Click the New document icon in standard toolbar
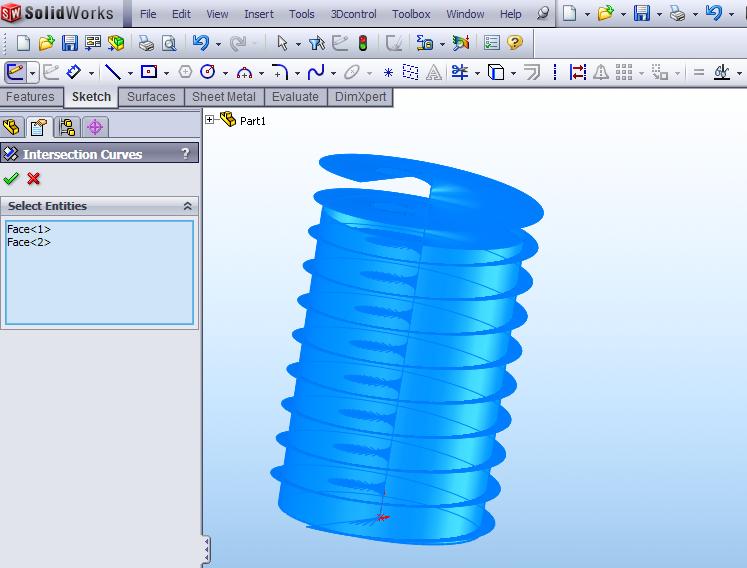This screenshot has width=747, height=568. coord(22,43)
